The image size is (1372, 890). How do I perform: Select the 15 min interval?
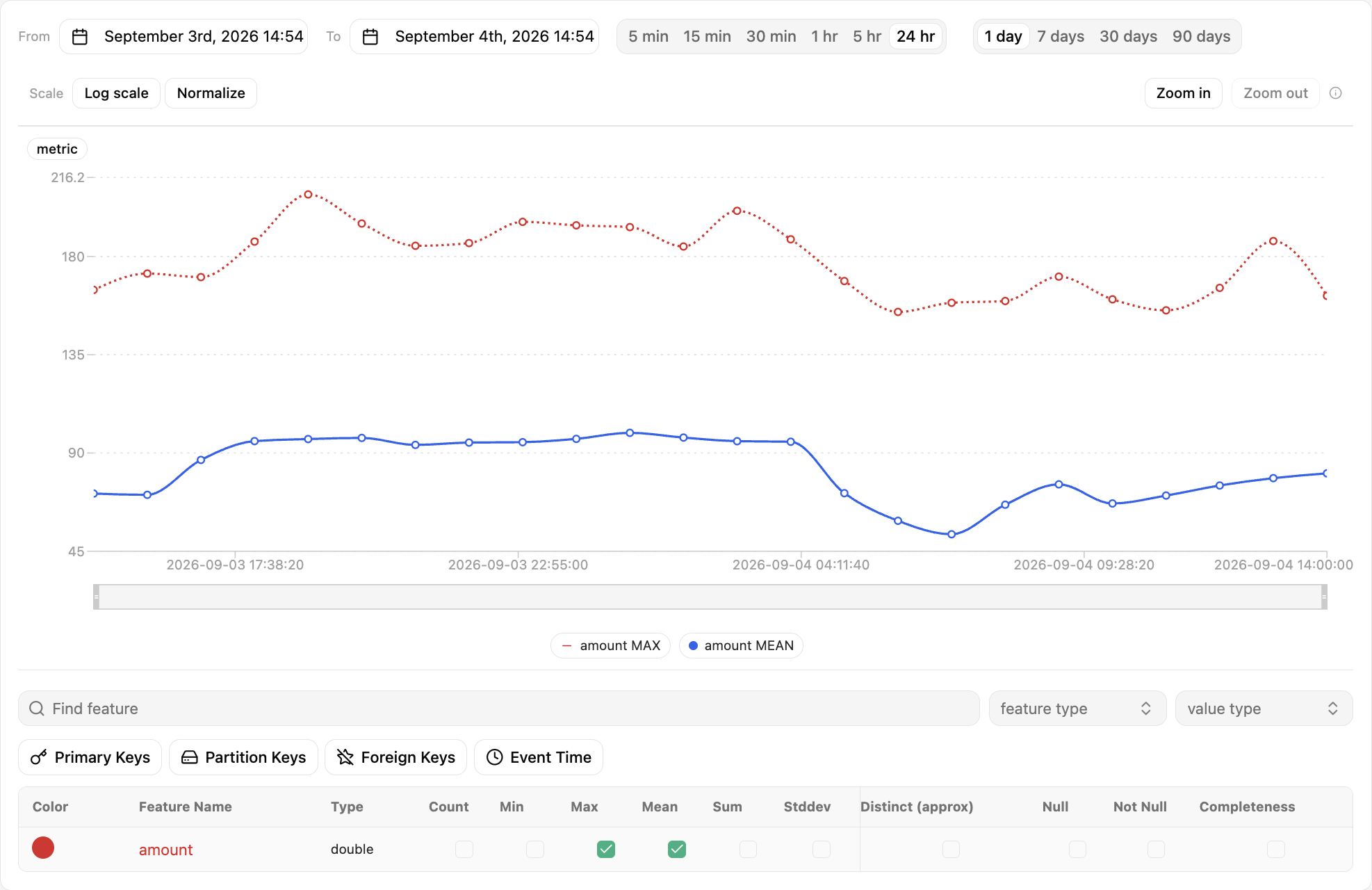[707, 37]
